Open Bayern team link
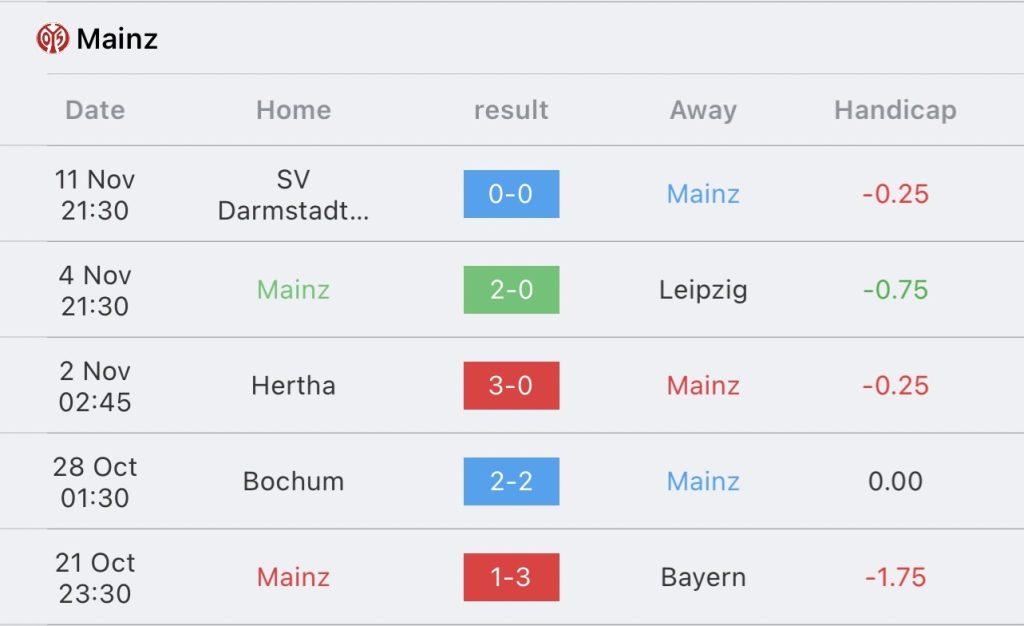The image size is (1024, 626). coord(703,577)
